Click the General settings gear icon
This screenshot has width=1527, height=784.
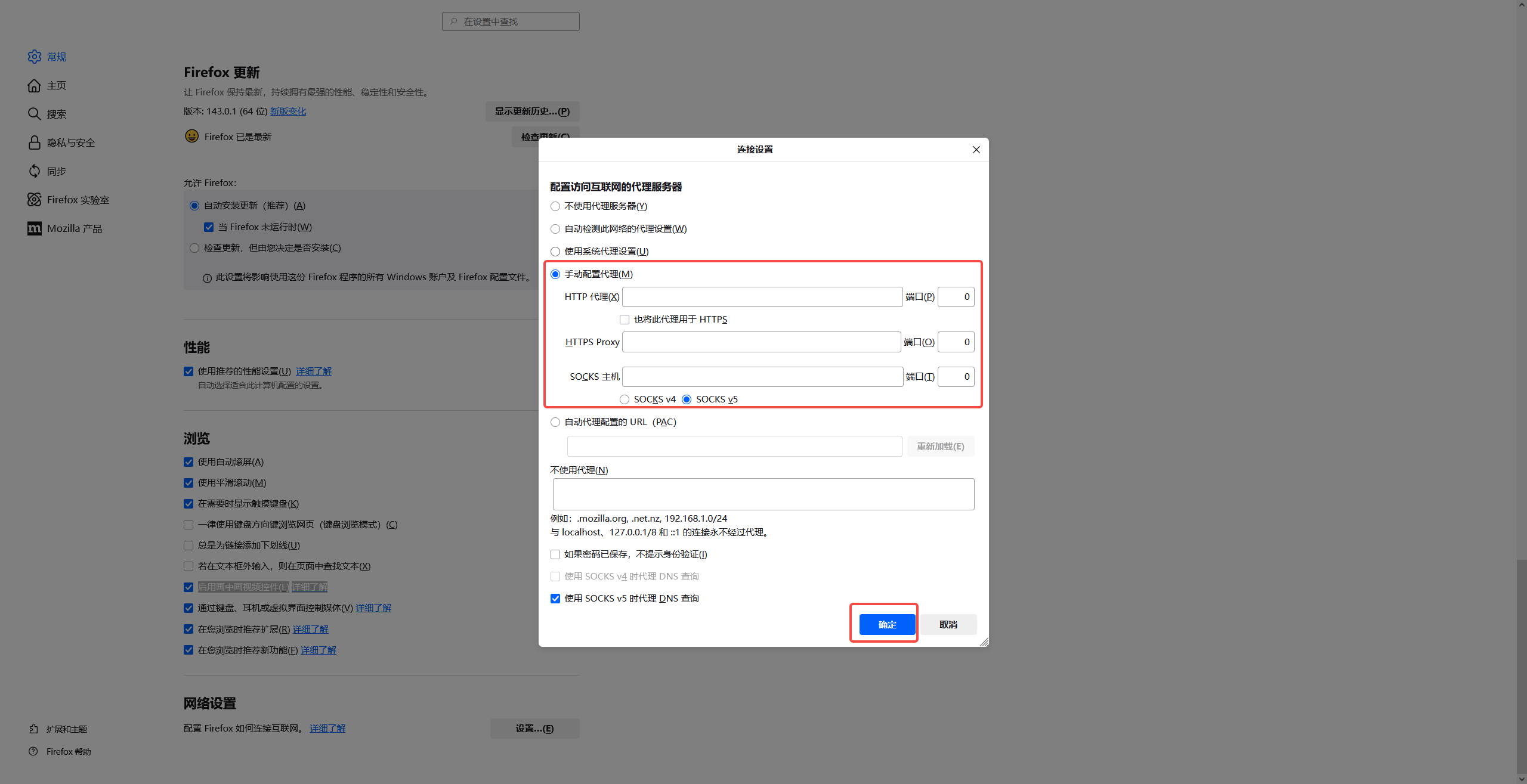[34, 57]
